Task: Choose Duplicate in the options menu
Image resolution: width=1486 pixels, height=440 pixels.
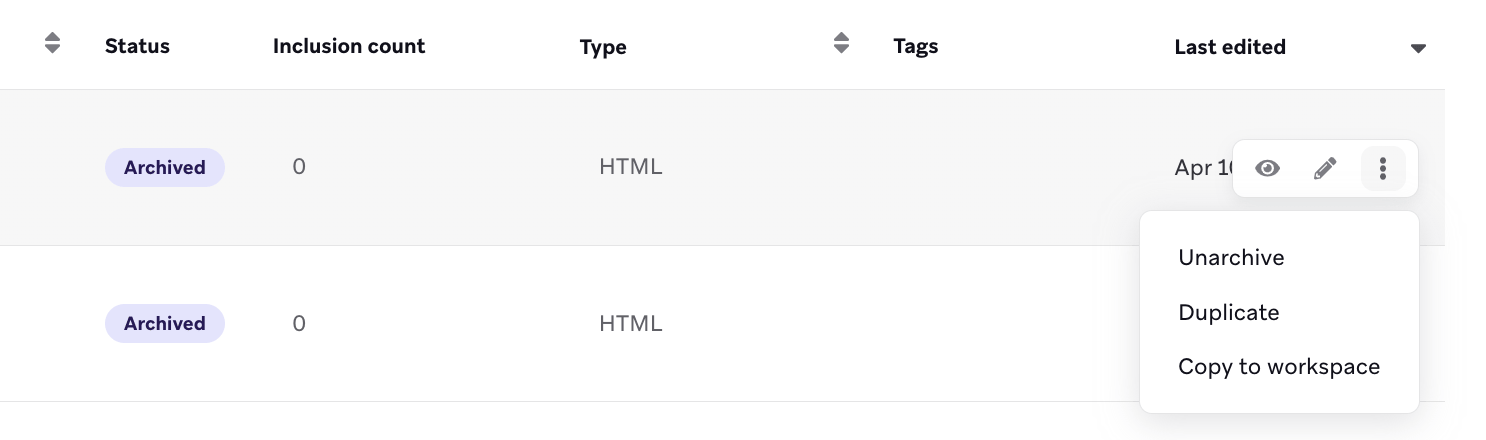Action: 1229,313
